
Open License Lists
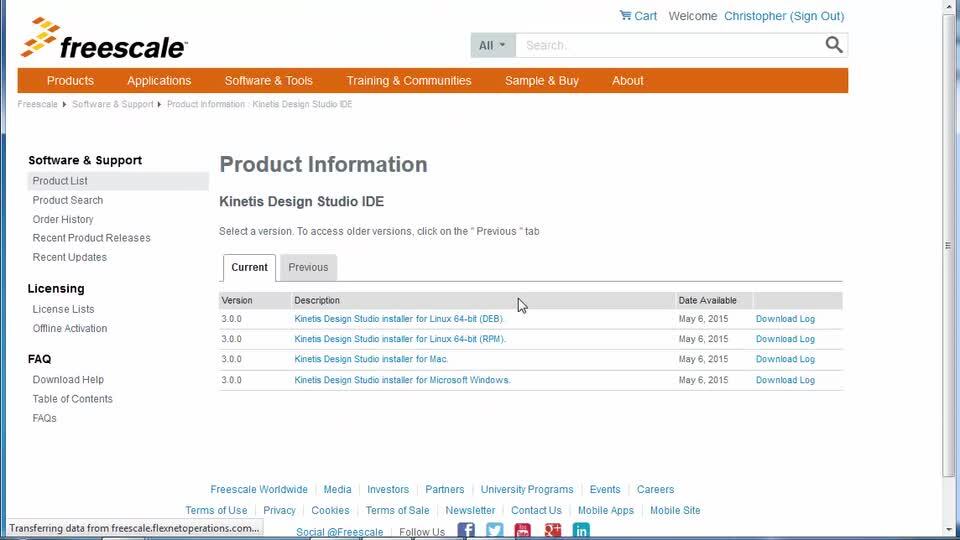(x=64, y=309)
